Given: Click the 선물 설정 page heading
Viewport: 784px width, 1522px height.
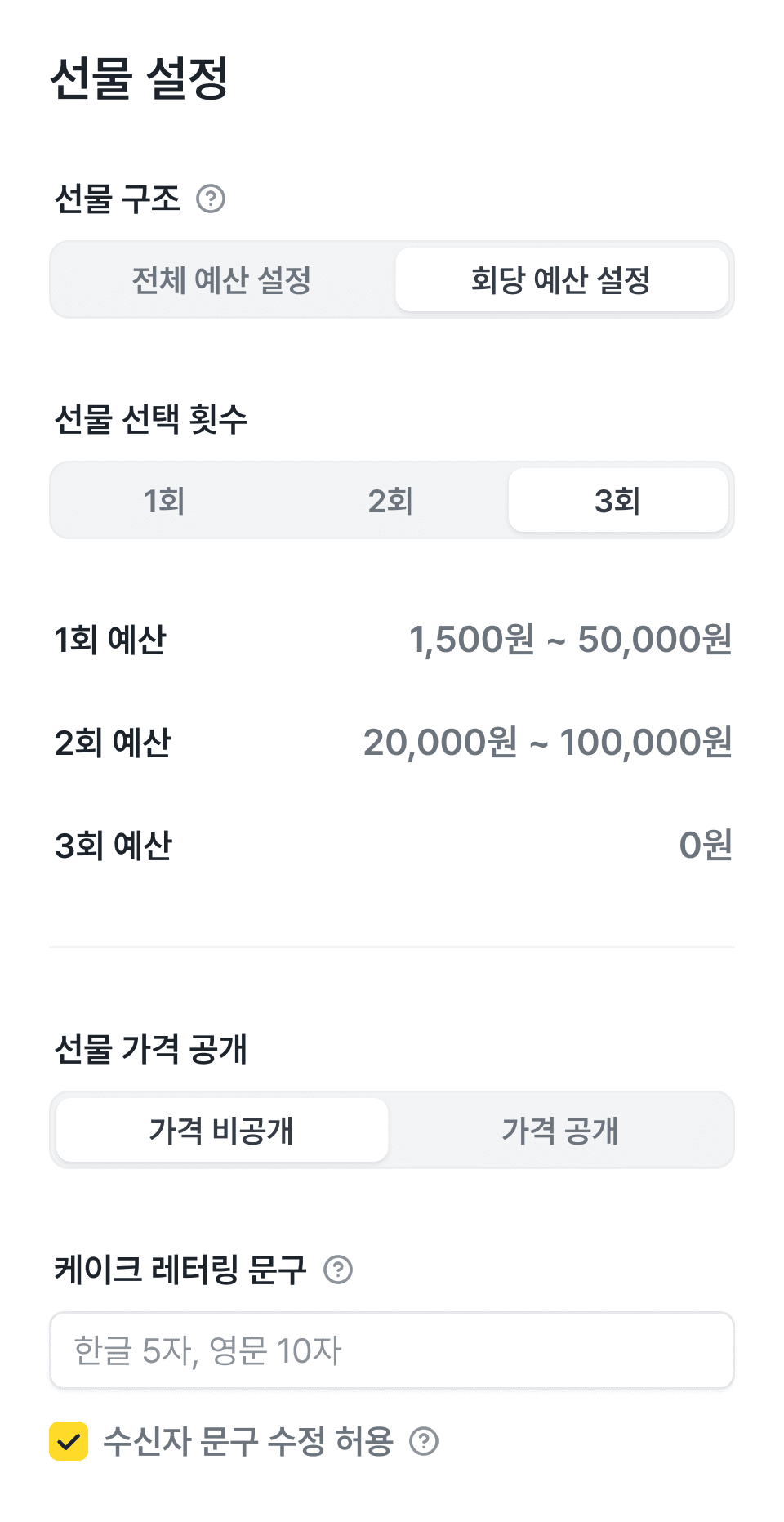Looking at the screenshot, I should pyautogui.click(x=140, y=78).
